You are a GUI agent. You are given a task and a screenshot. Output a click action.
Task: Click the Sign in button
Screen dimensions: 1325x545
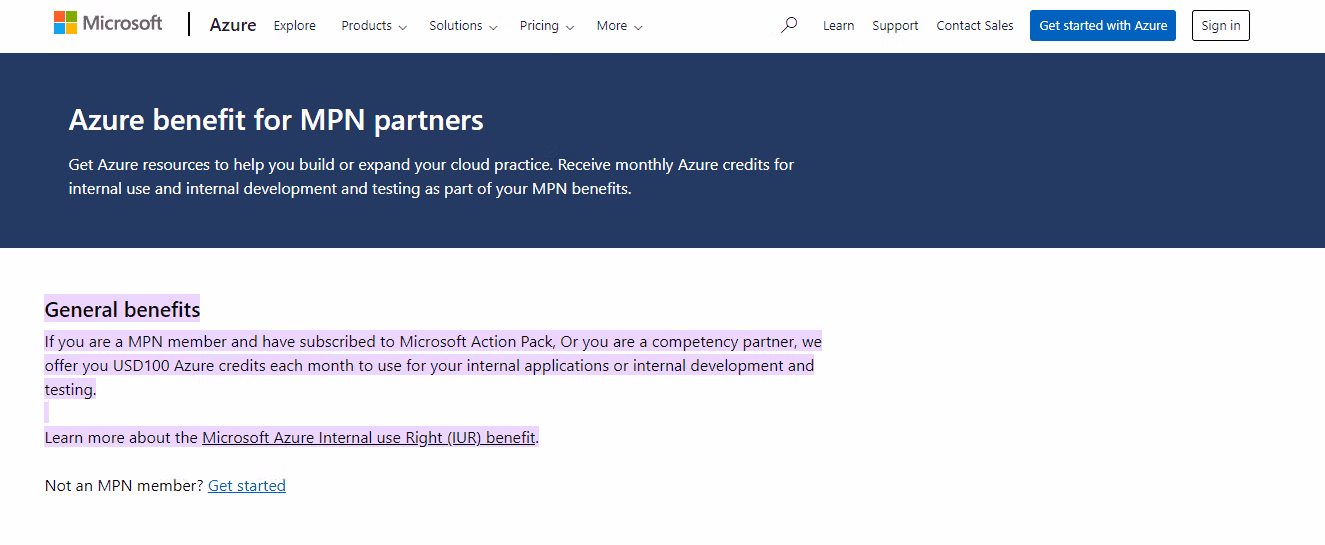[x=1221, y=26]
